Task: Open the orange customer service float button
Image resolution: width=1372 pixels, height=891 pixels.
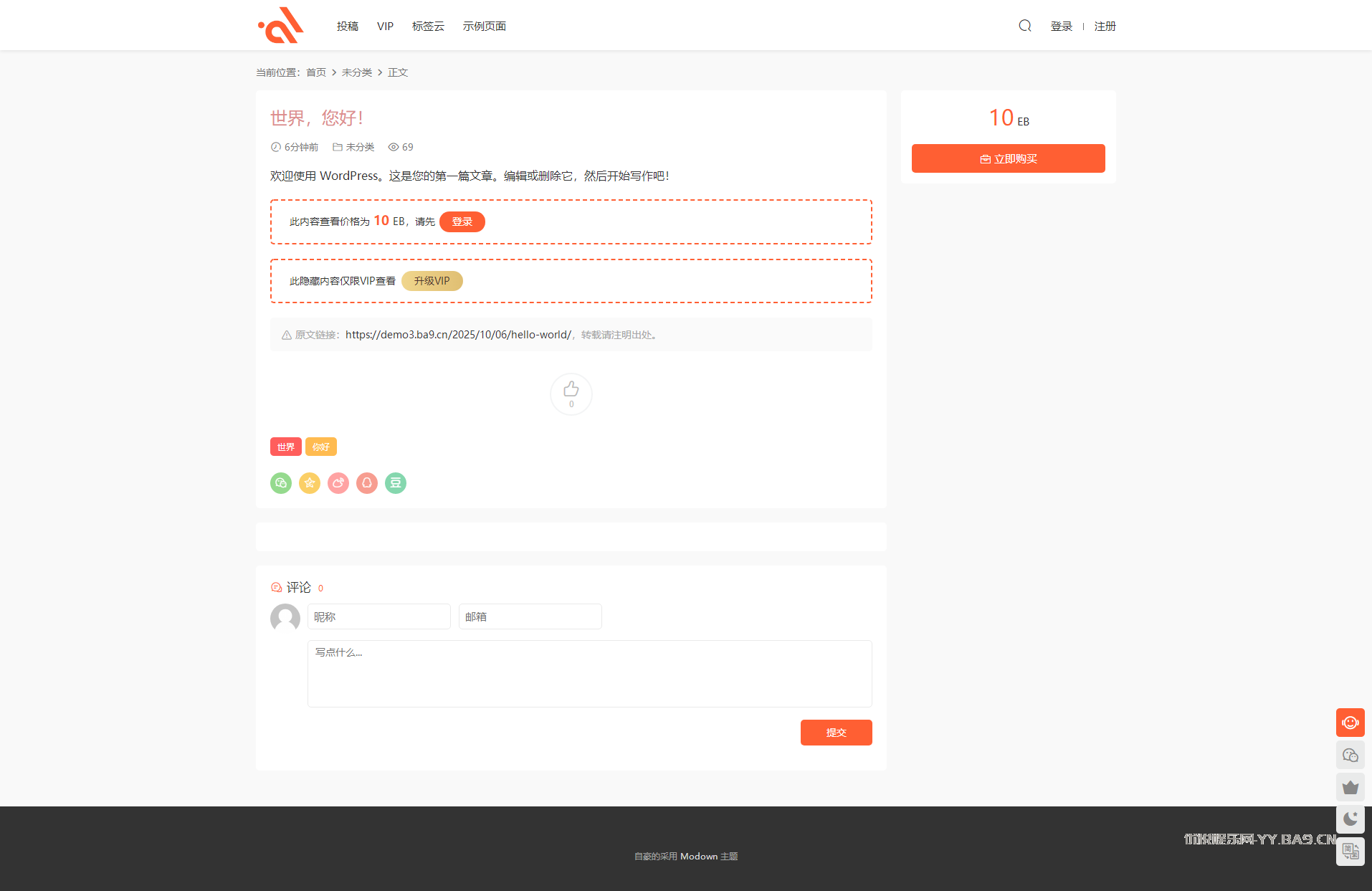Action: (x=1350, y=723)
